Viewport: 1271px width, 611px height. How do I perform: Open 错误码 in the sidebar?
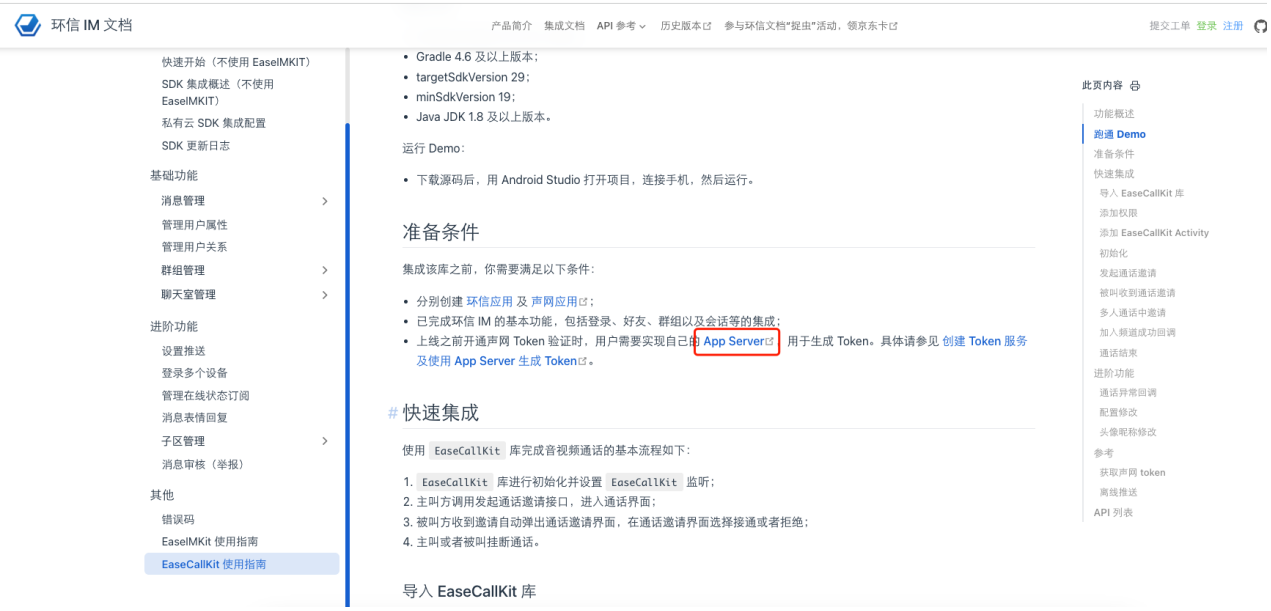178,520
